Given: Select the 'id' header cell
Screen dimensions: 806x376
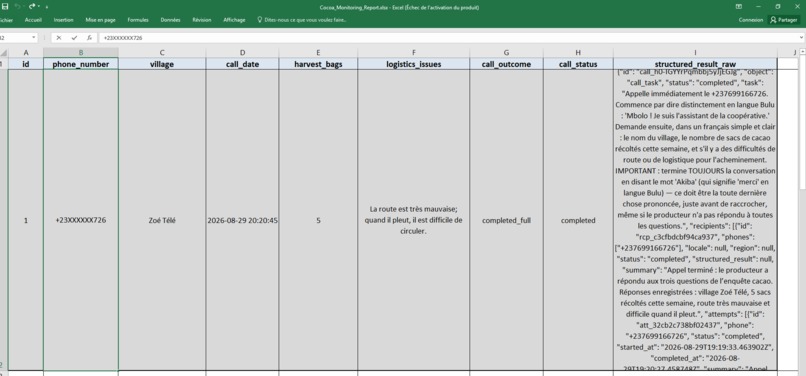Looking at the screenshot, I should point(26,64).
